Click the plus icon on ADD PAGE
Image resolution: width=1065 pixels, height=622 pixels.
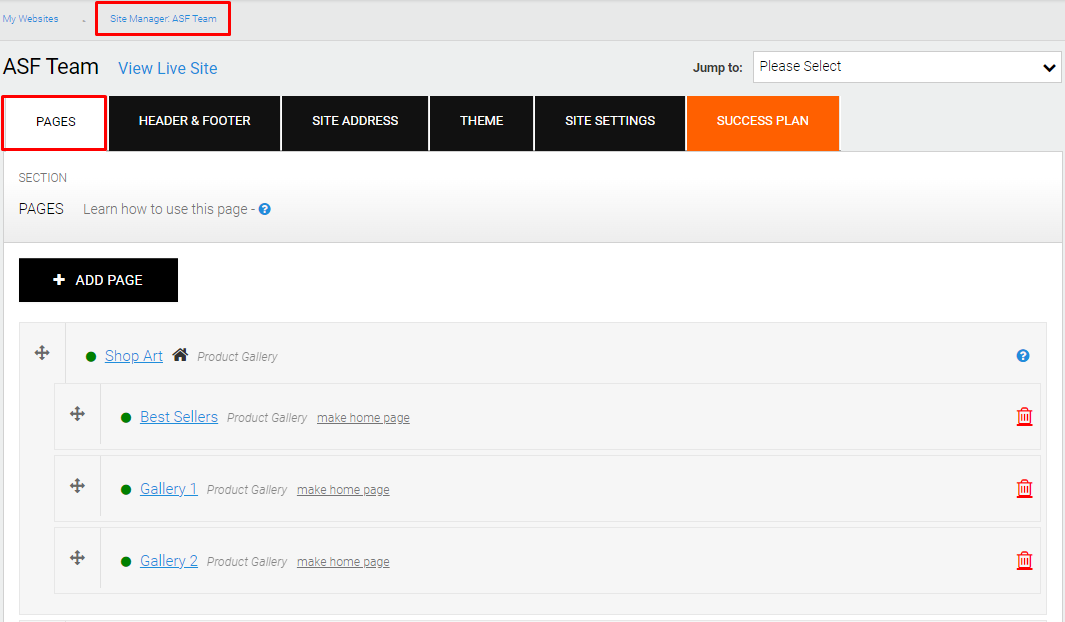(59, 280)
